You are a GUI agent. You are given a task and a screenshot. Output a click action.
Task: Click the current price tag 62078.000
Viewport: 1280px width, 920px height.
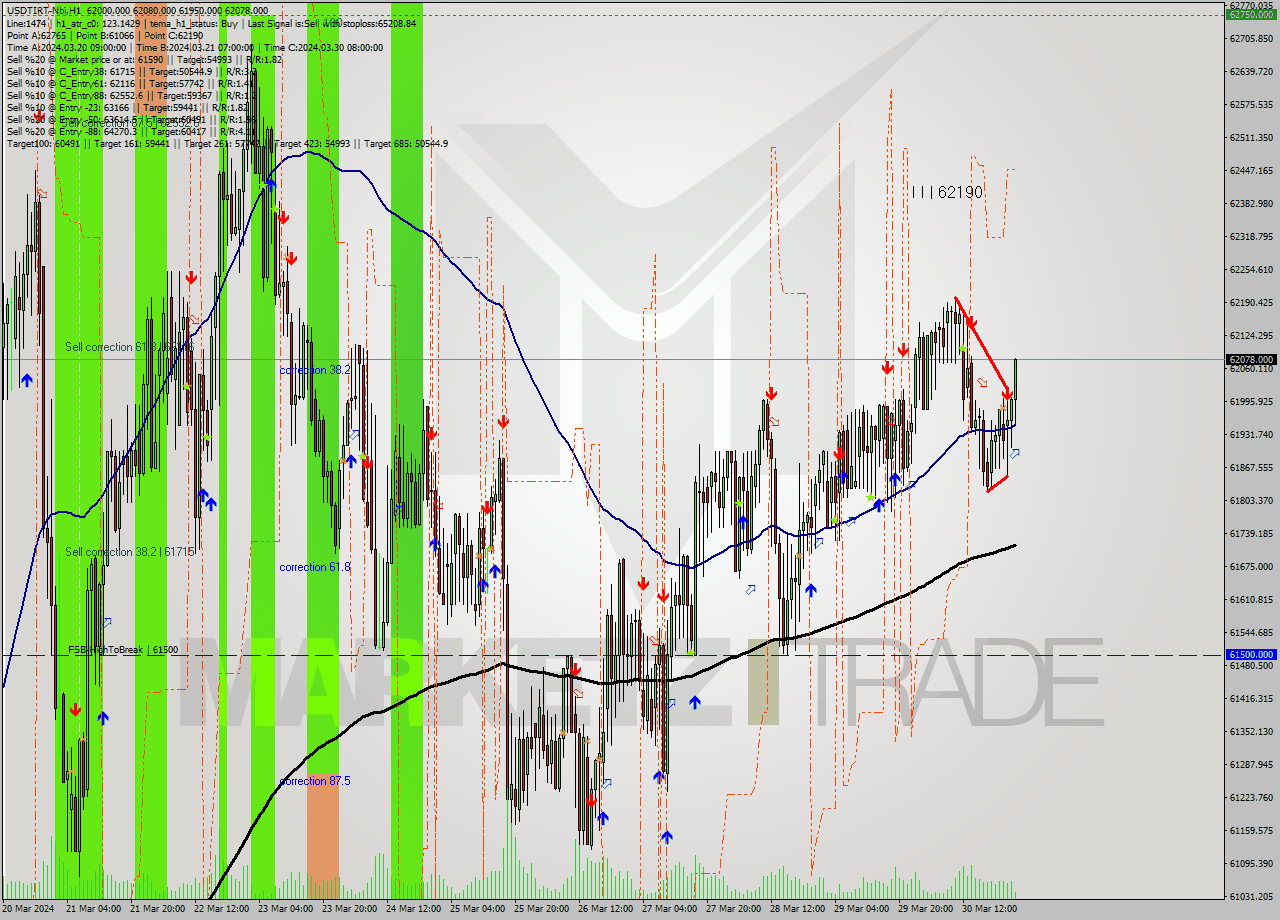(x=1251, y=359)
